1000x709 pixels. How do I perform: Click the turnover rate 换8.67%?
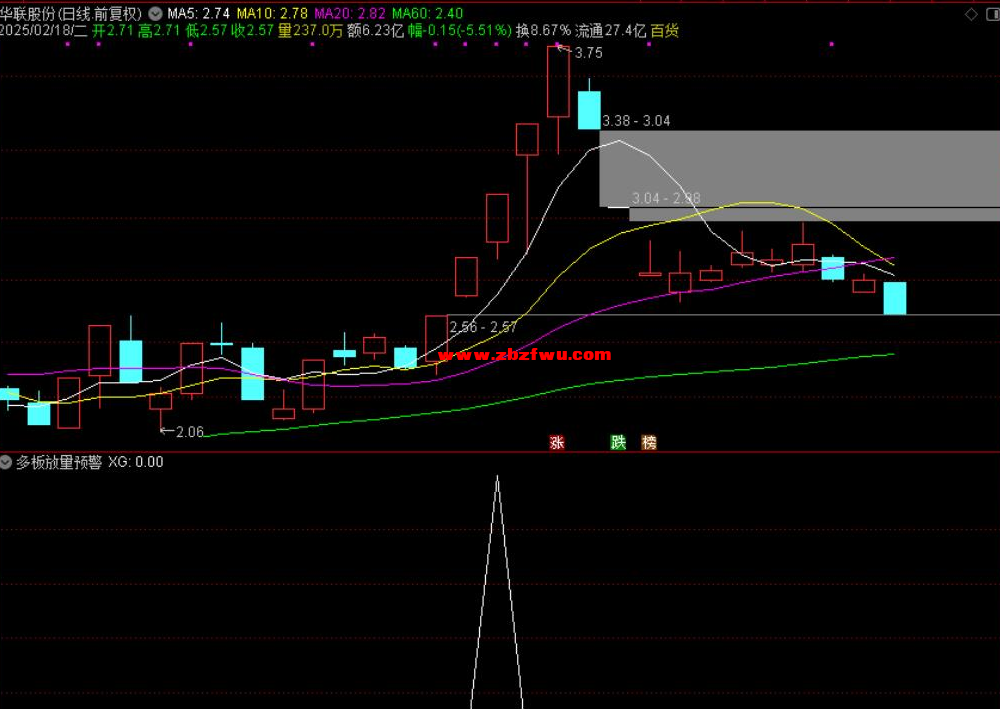coord(543,31)
